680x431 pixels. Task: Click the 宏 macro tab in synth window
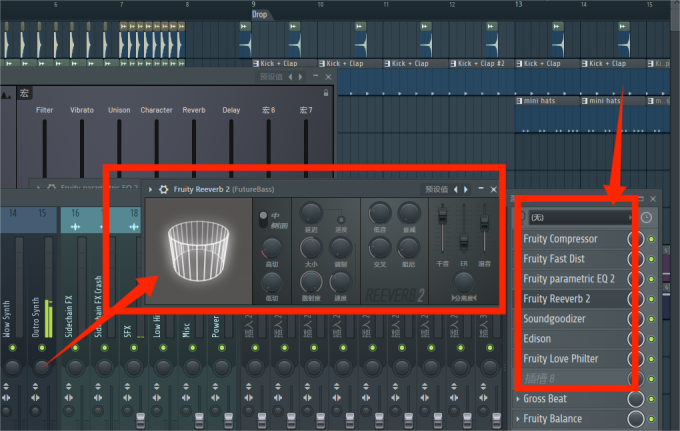24,93
